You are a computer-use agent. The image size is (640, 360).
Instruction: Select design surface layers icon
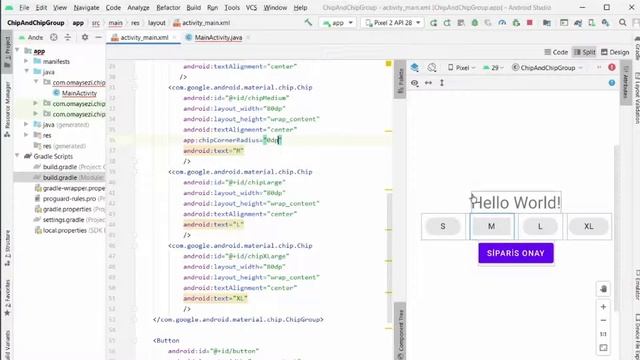tap(415, 67)
